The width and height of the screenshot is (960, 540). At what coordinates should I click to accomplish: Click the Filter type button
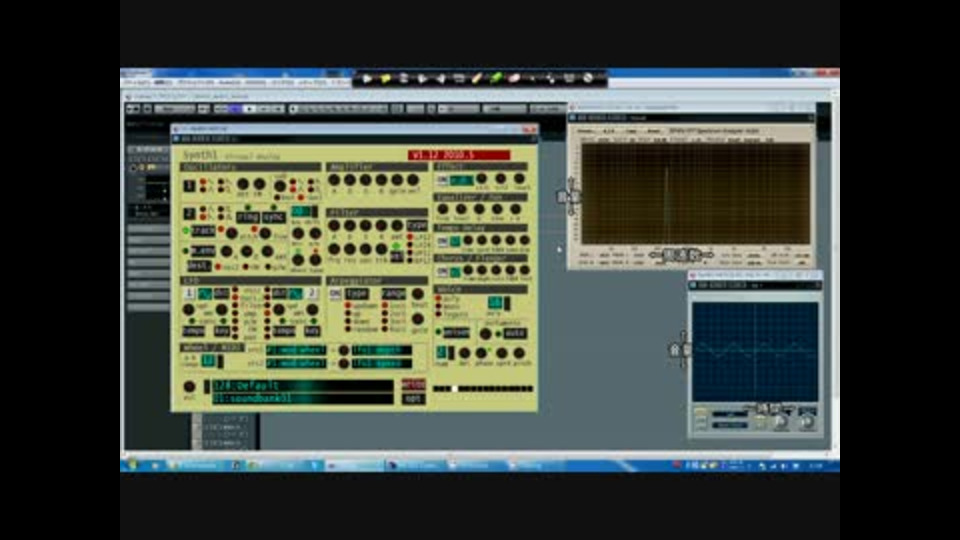[417, 225]
